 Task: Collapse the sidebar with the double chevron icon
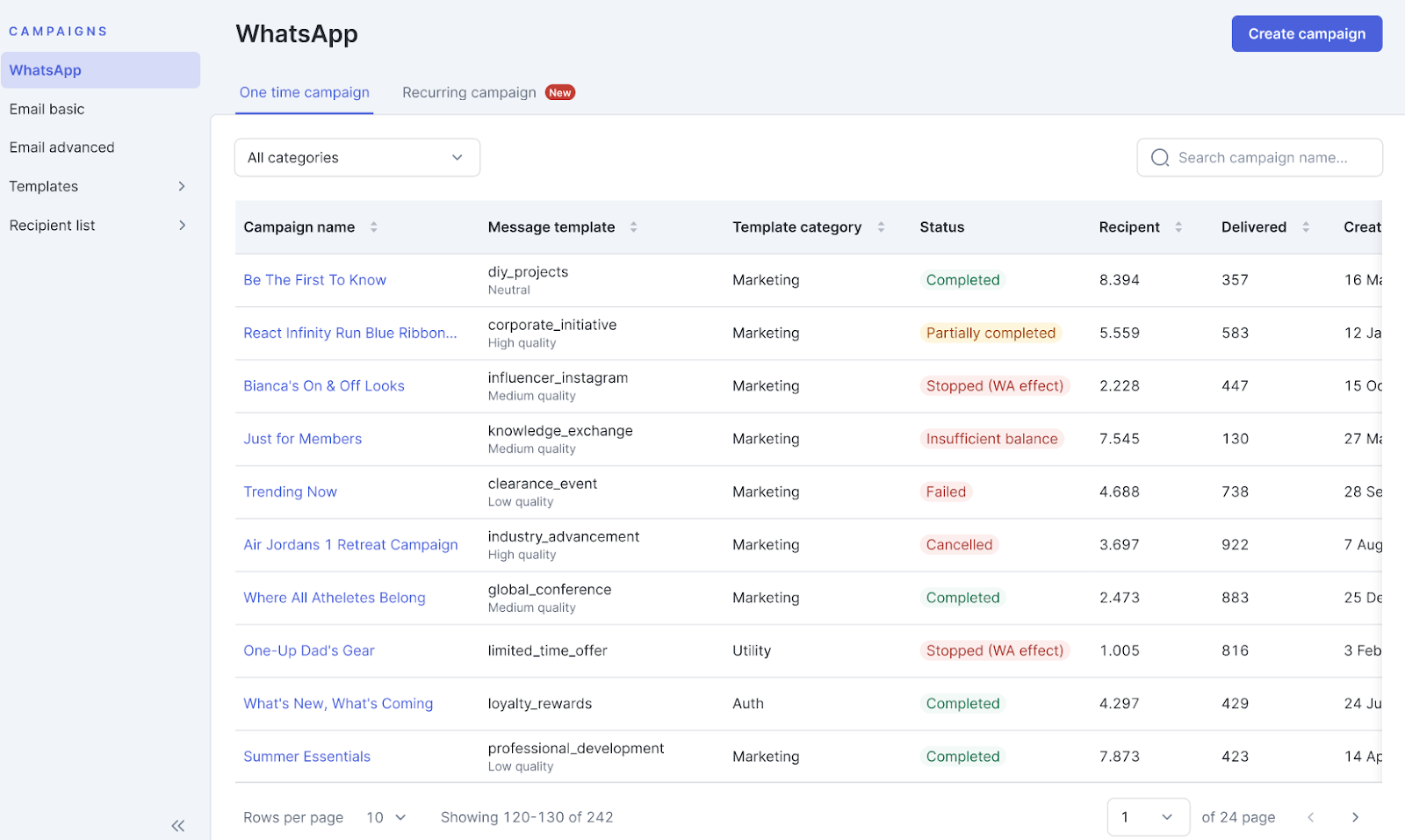coord(178,825)
